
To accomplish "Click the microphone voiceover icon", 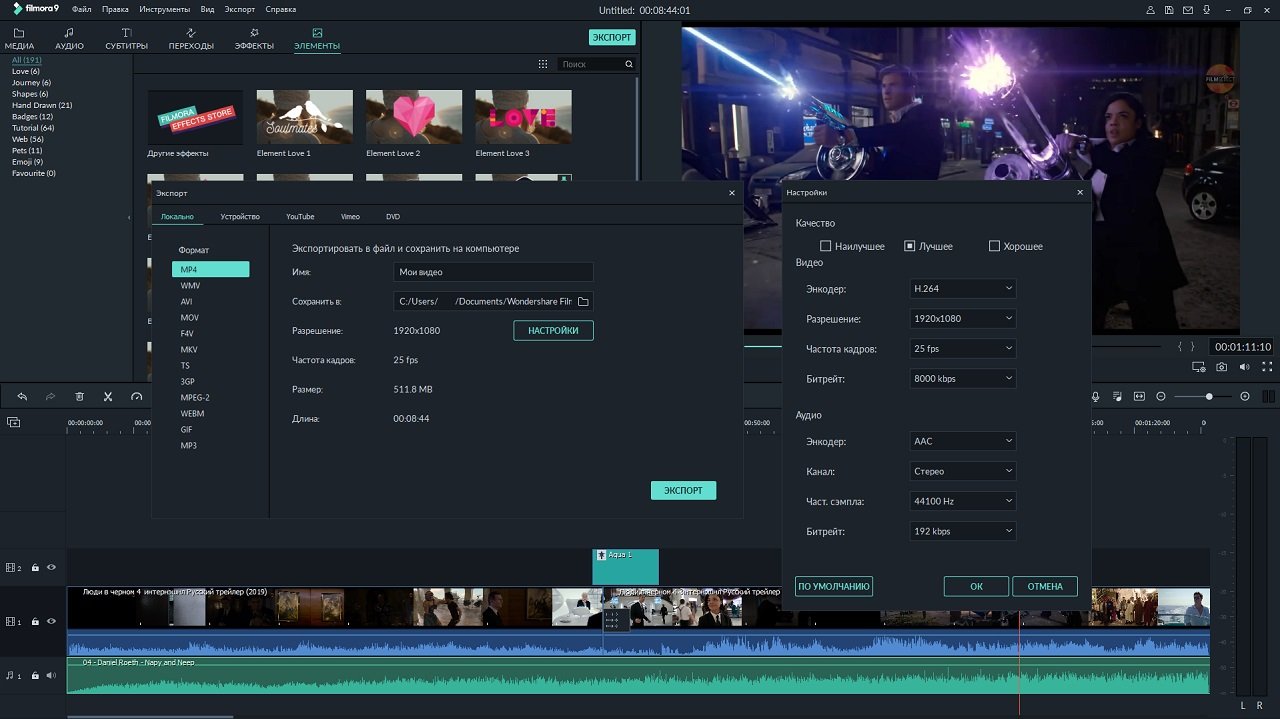I will coord(1095,397).
